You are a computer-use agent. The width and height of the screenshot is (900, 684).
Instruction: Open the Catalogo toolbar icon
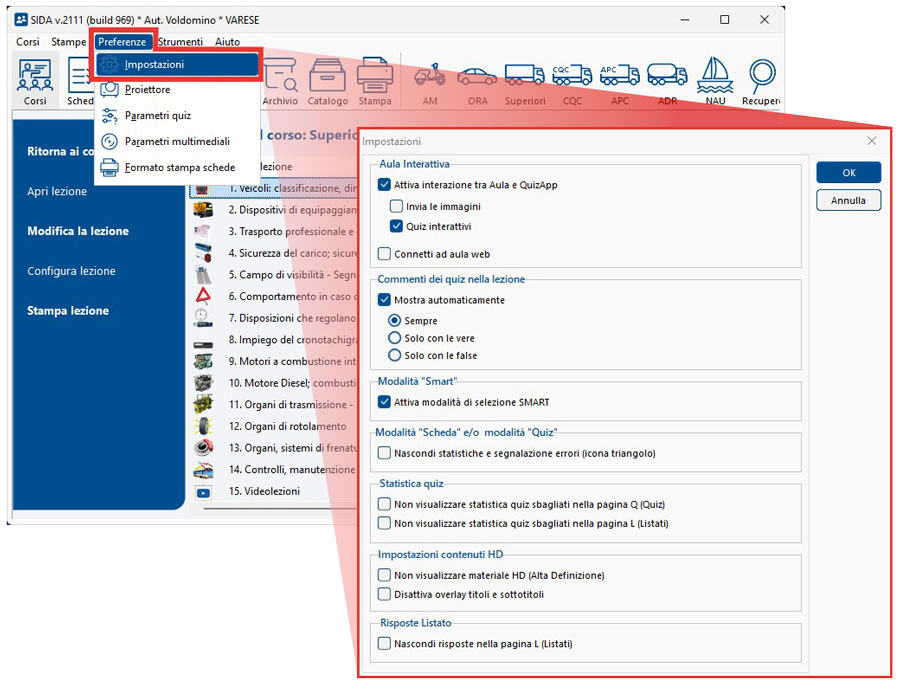pyautogui.click(x=327, y=80)
